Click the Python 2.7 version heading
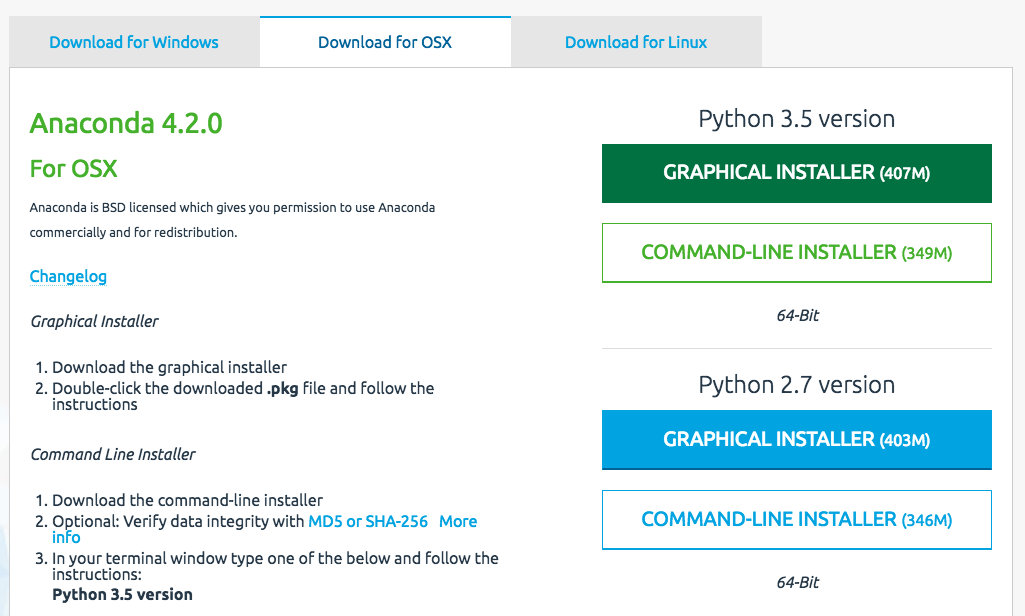Screen dimensions: 1025x616 pos(797,385)
